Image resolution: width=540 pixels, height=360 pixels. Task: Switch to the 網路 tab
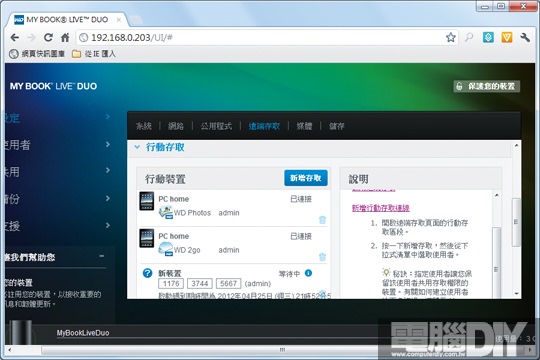[x=176, y=126]
